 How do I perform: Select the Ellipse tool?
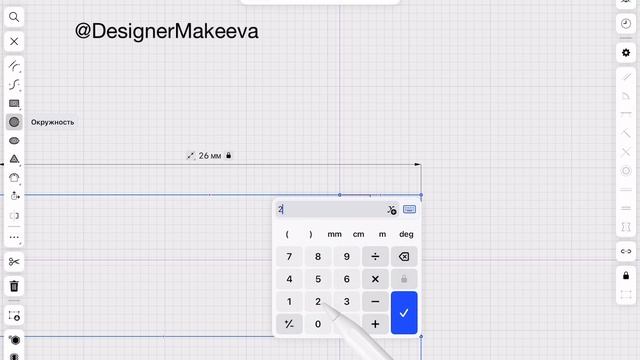pos(14,141)
